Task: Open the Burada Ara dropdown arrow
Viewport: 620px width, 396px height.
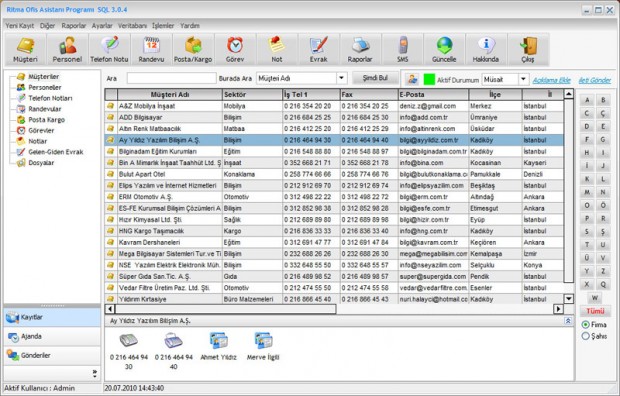Action: coord(342,78)
